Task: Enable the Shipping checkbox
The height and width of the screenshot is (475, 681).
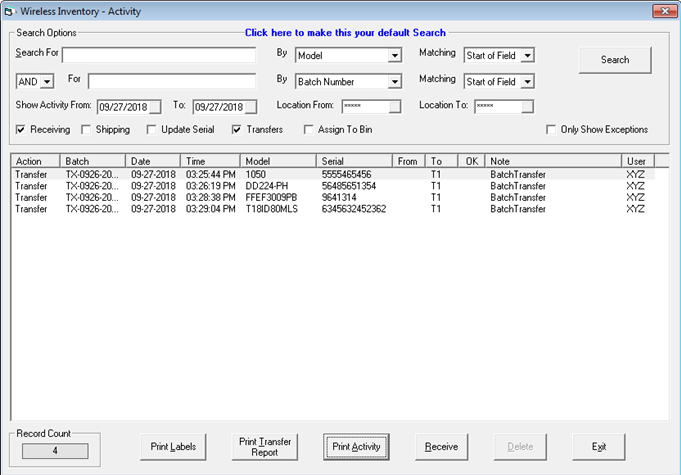Action: 86,130
